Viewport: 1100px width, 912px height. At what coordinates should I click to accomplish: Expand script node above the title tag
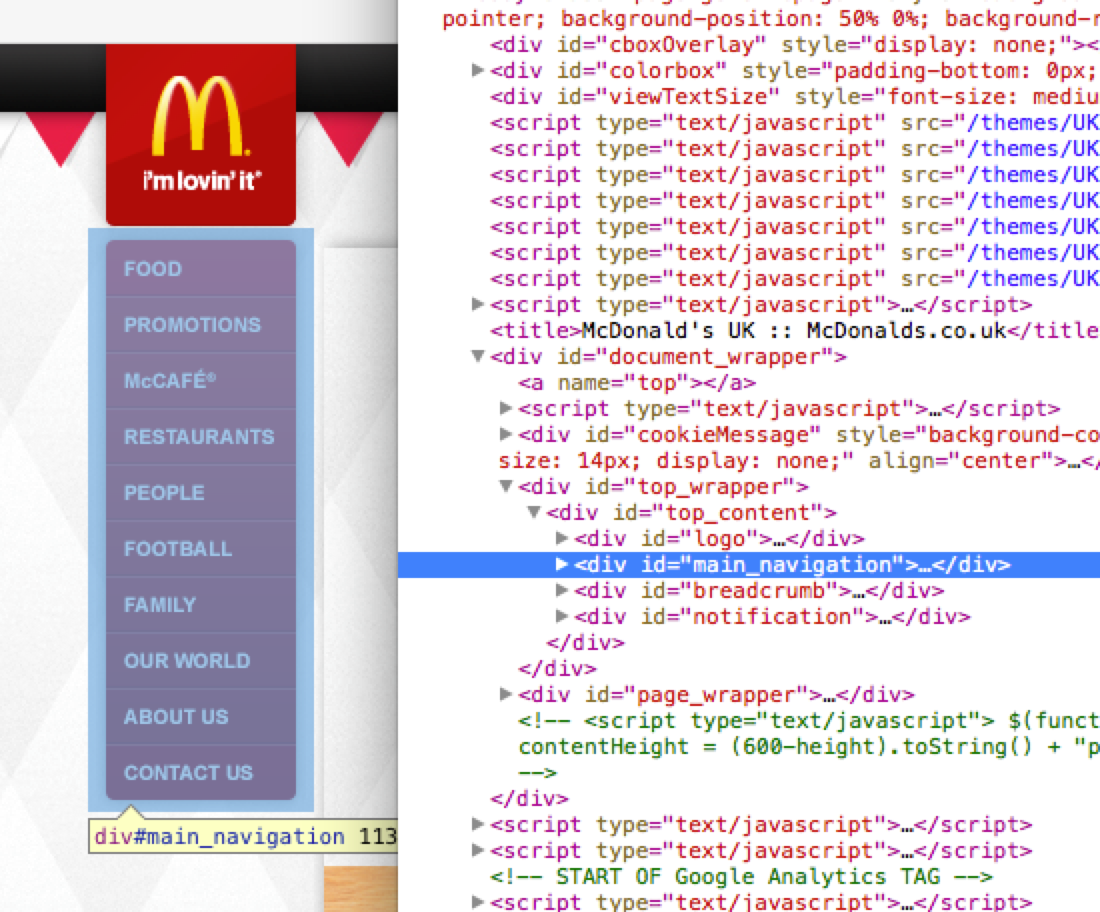478,304
